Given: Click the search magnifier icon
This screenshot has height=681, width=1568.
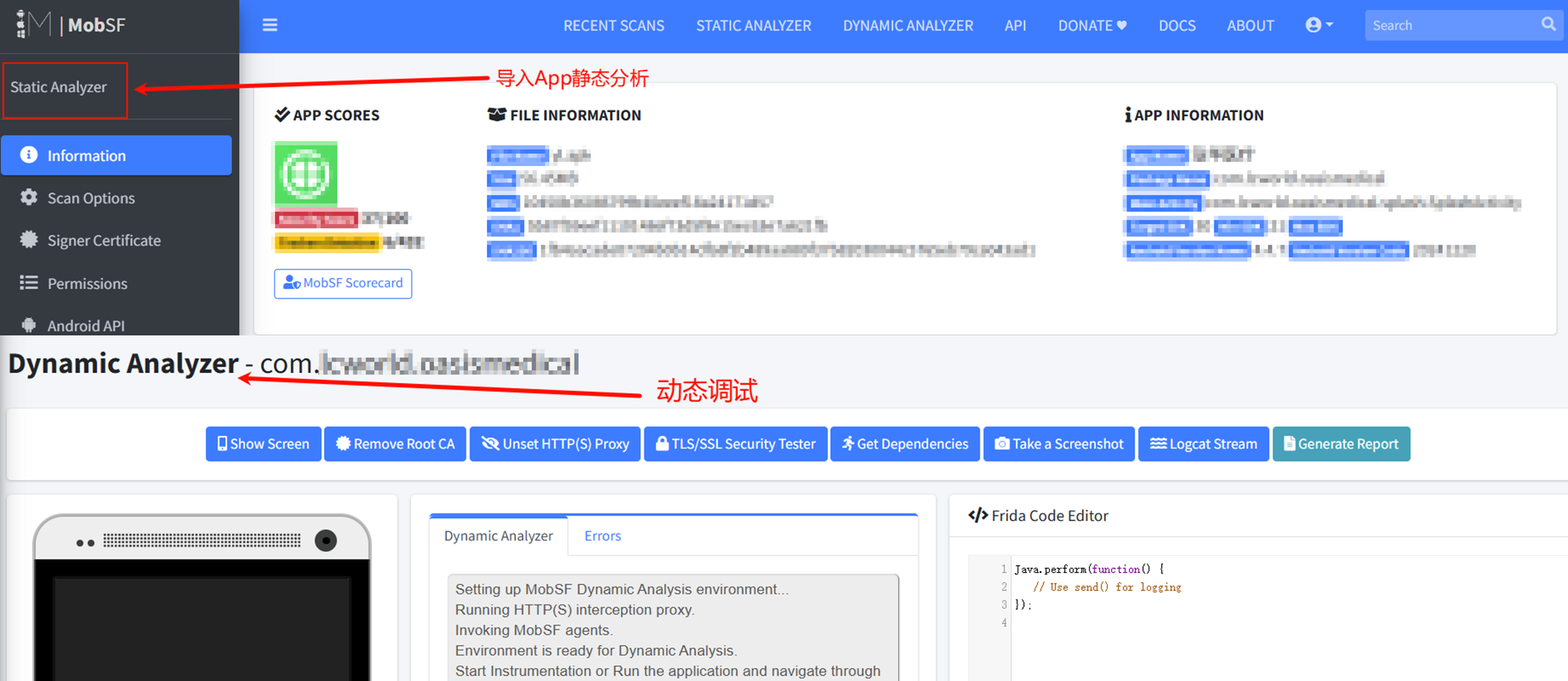Looking at the screenshot, I should click(1548, 24).
